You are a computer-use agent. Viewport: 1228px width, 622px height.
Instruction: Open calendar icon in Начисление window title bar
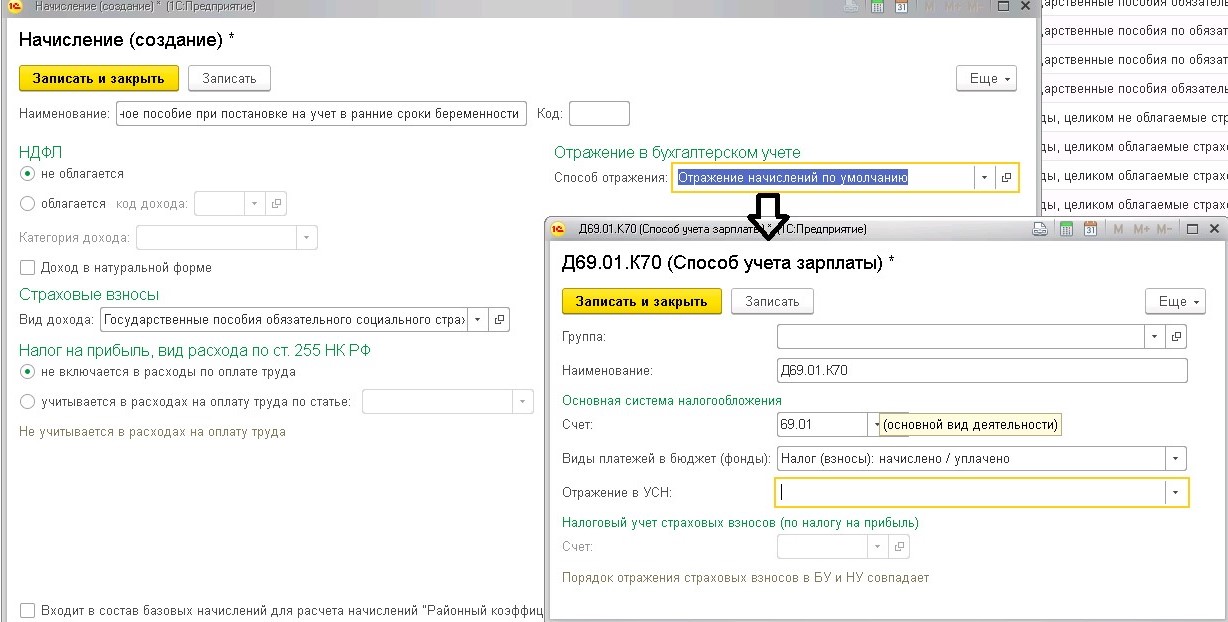tap(901, 6)
